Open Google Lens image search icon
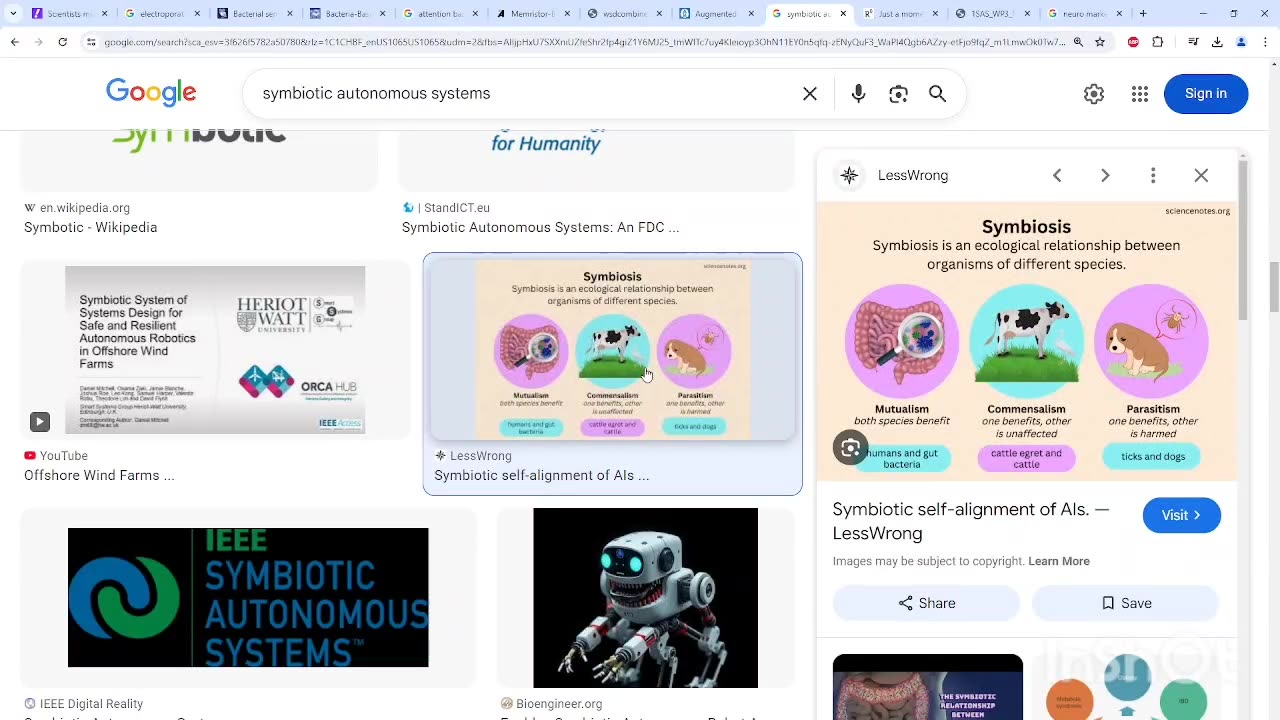 (x=898, y=93)
